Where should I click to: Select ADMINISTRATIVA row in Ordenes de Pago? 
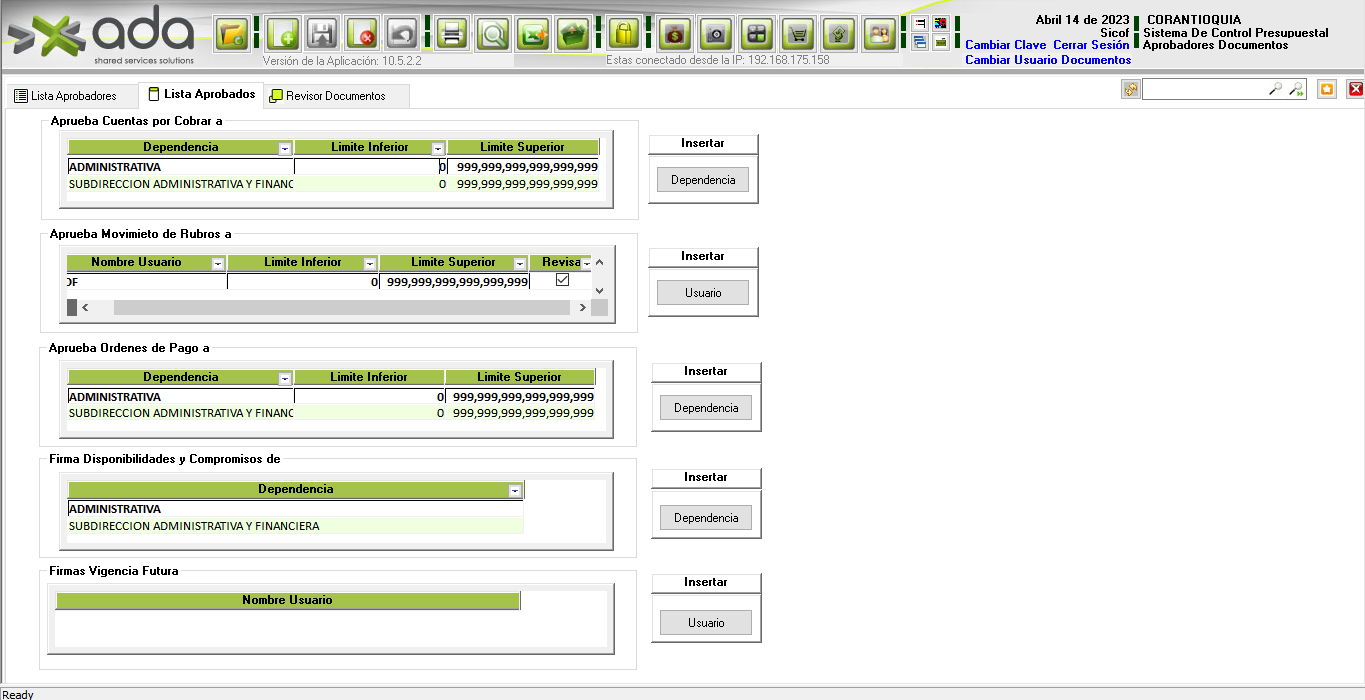(x=331, y=397)
